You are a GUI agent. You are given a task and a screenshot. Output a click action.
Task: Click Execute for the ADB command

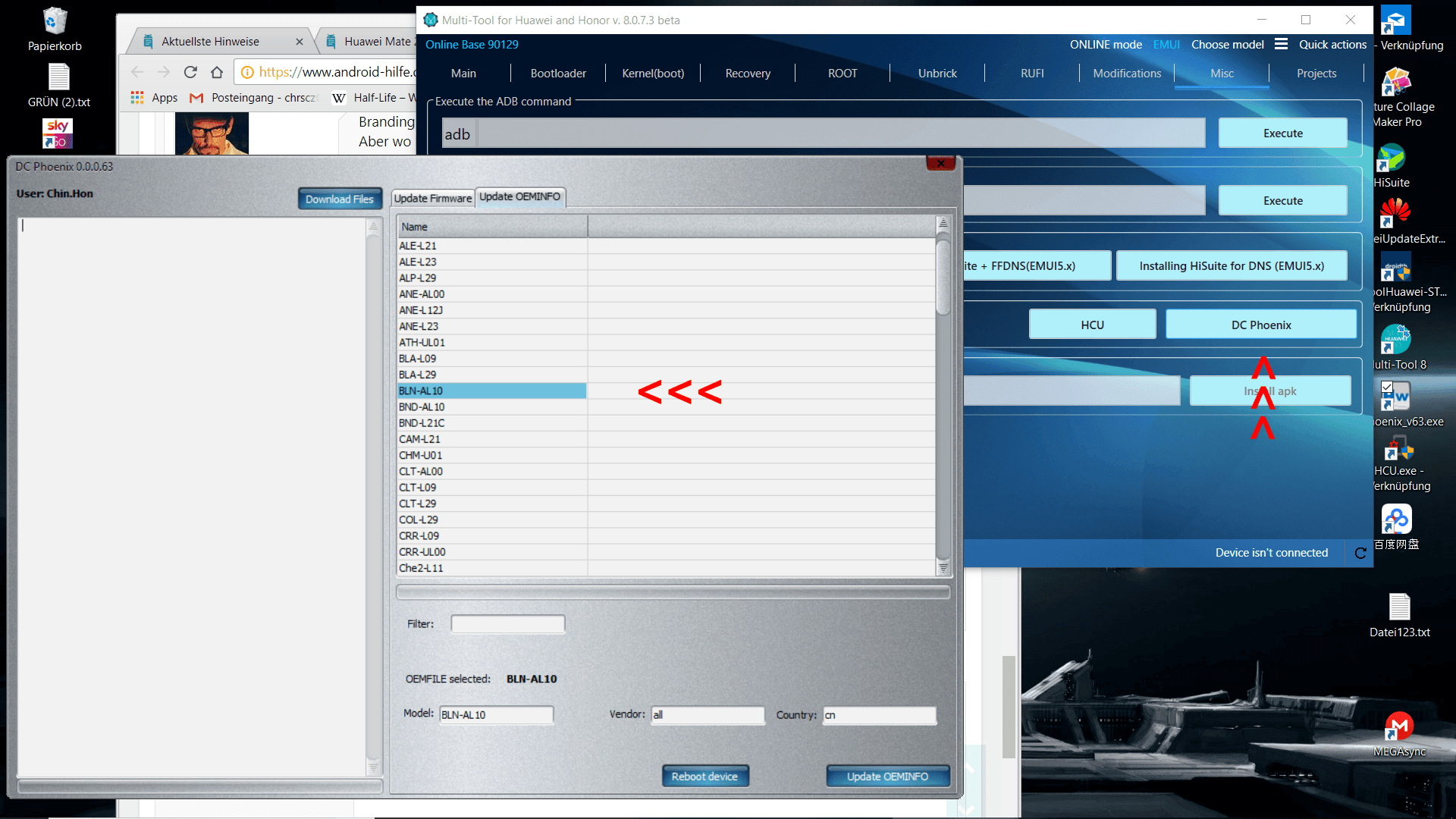pyautogui.click(x=1282, y=133)
